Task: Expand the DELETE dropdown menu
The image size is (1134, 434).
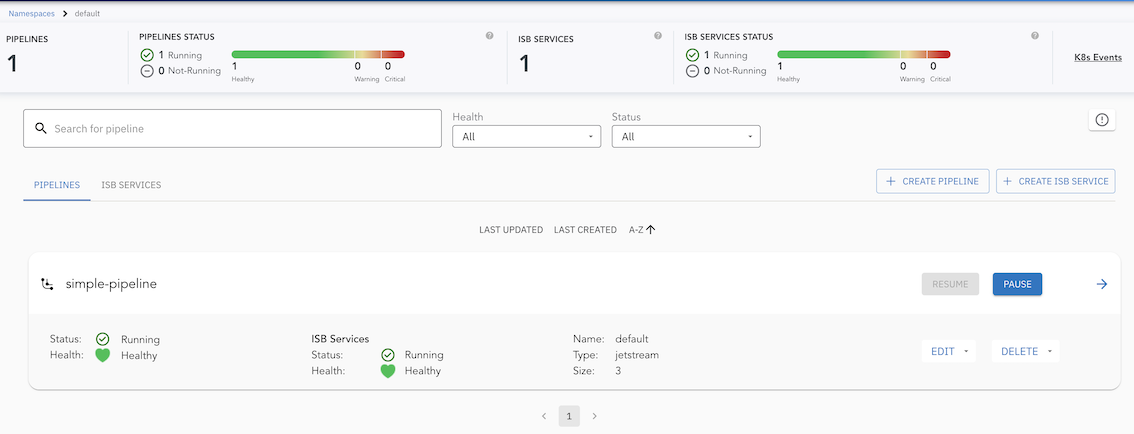Action: (x=1026, y=352)
